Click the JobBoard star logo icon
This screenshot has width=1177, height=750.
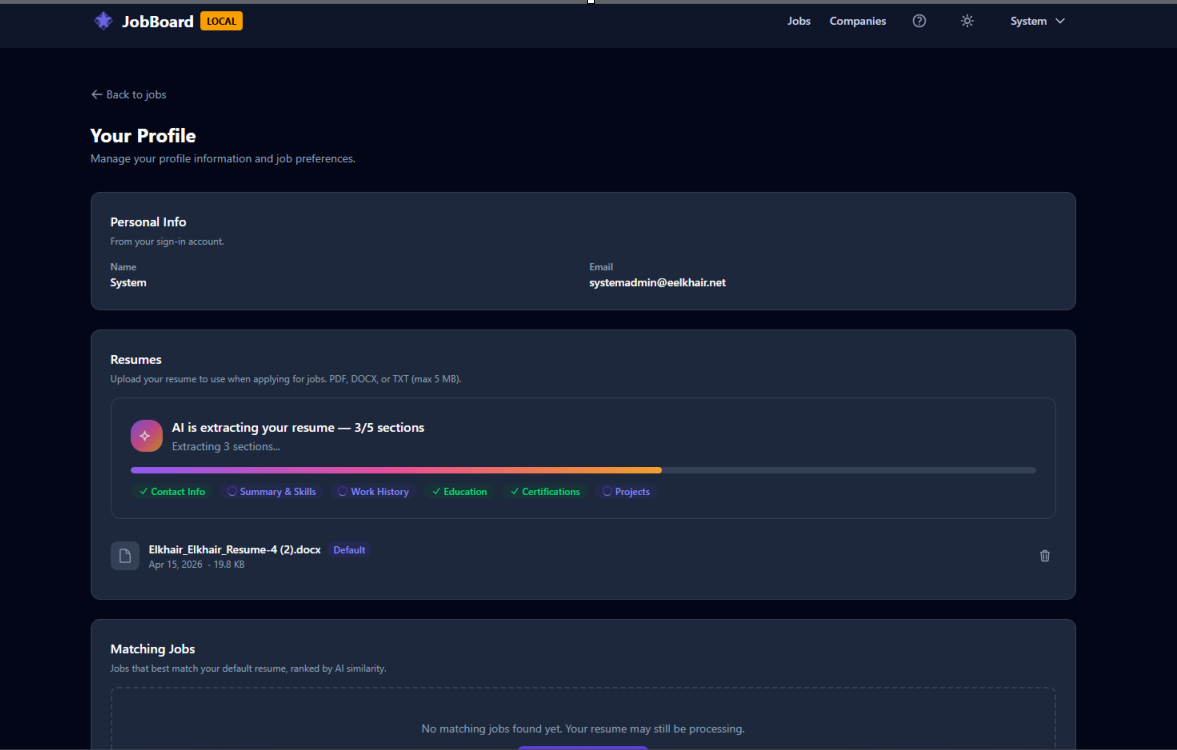point(103,21)
